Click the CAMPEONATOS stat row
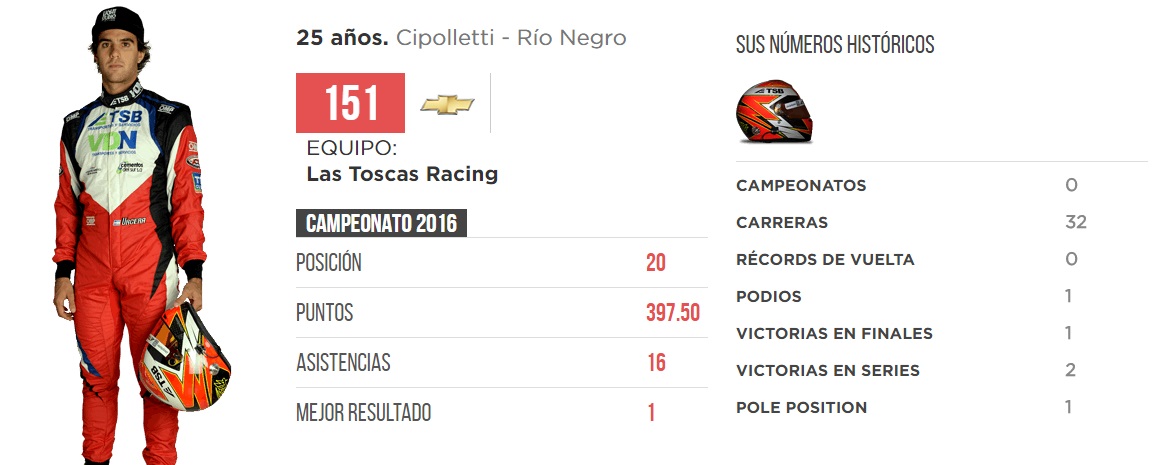 tap(942, 186)
